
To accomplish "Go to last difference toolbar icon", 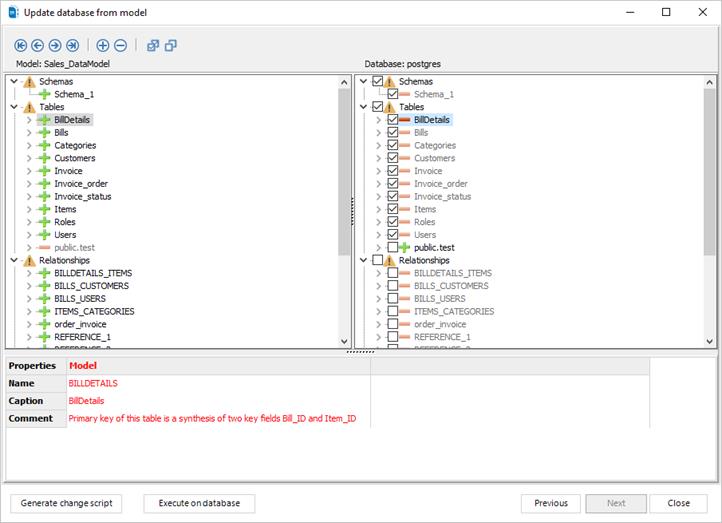I will (x=73, y=45).
